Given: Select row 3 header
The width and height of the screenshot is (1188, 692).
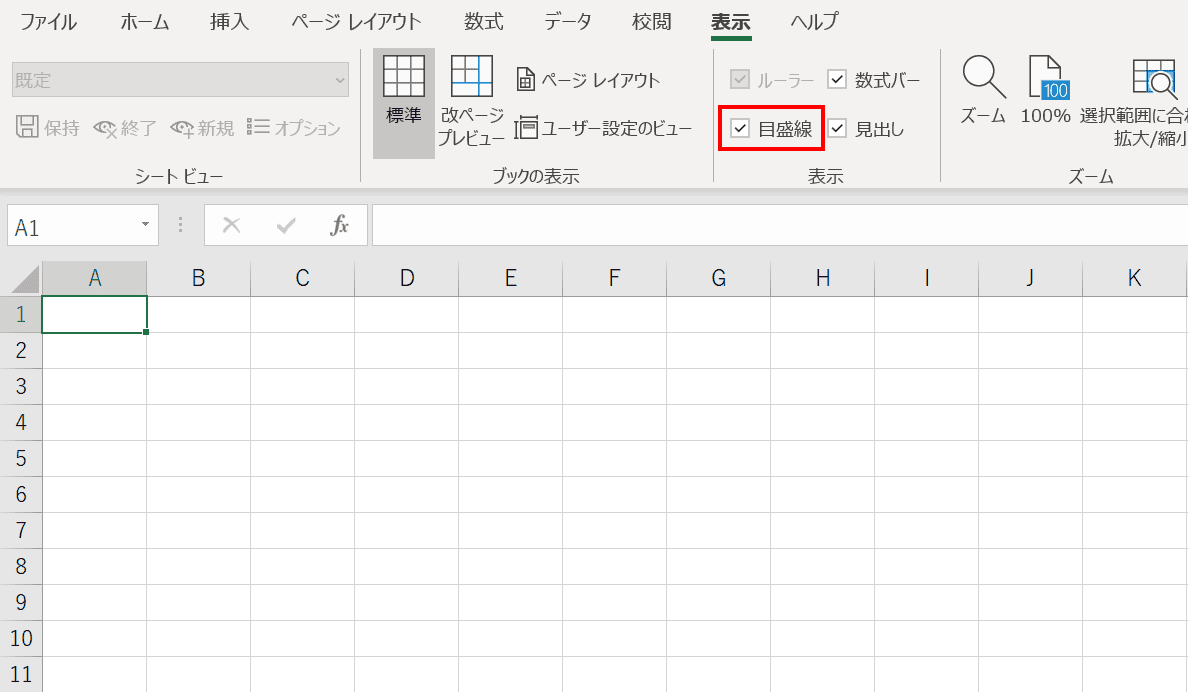Looking at the screenshot, I should (x=21, y=387).
